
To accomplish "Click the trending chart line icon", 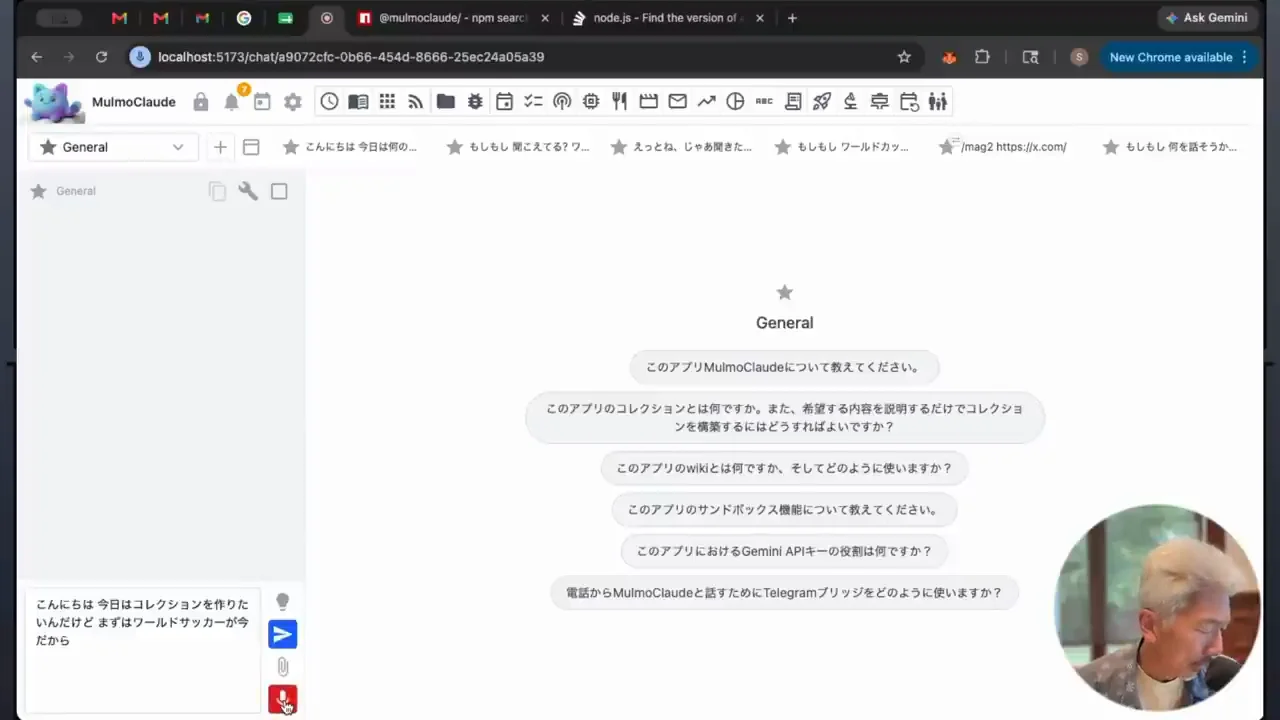I will (706, 101).
